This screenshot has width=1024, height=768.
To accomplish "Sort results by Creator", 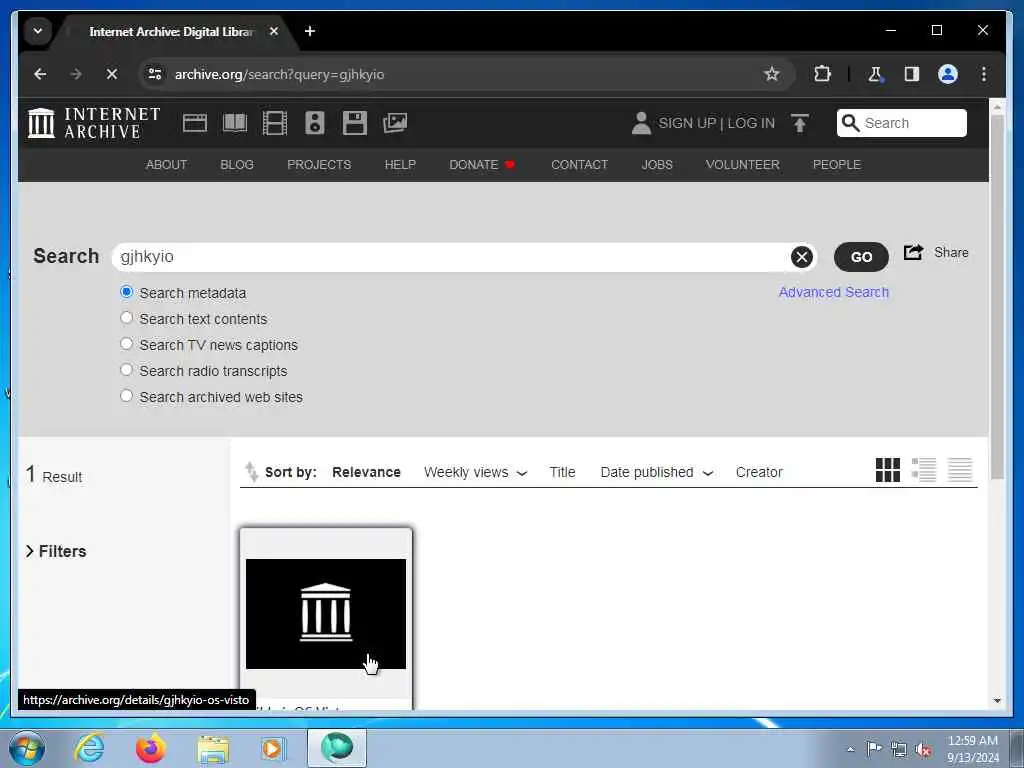I will coord(759,472).
